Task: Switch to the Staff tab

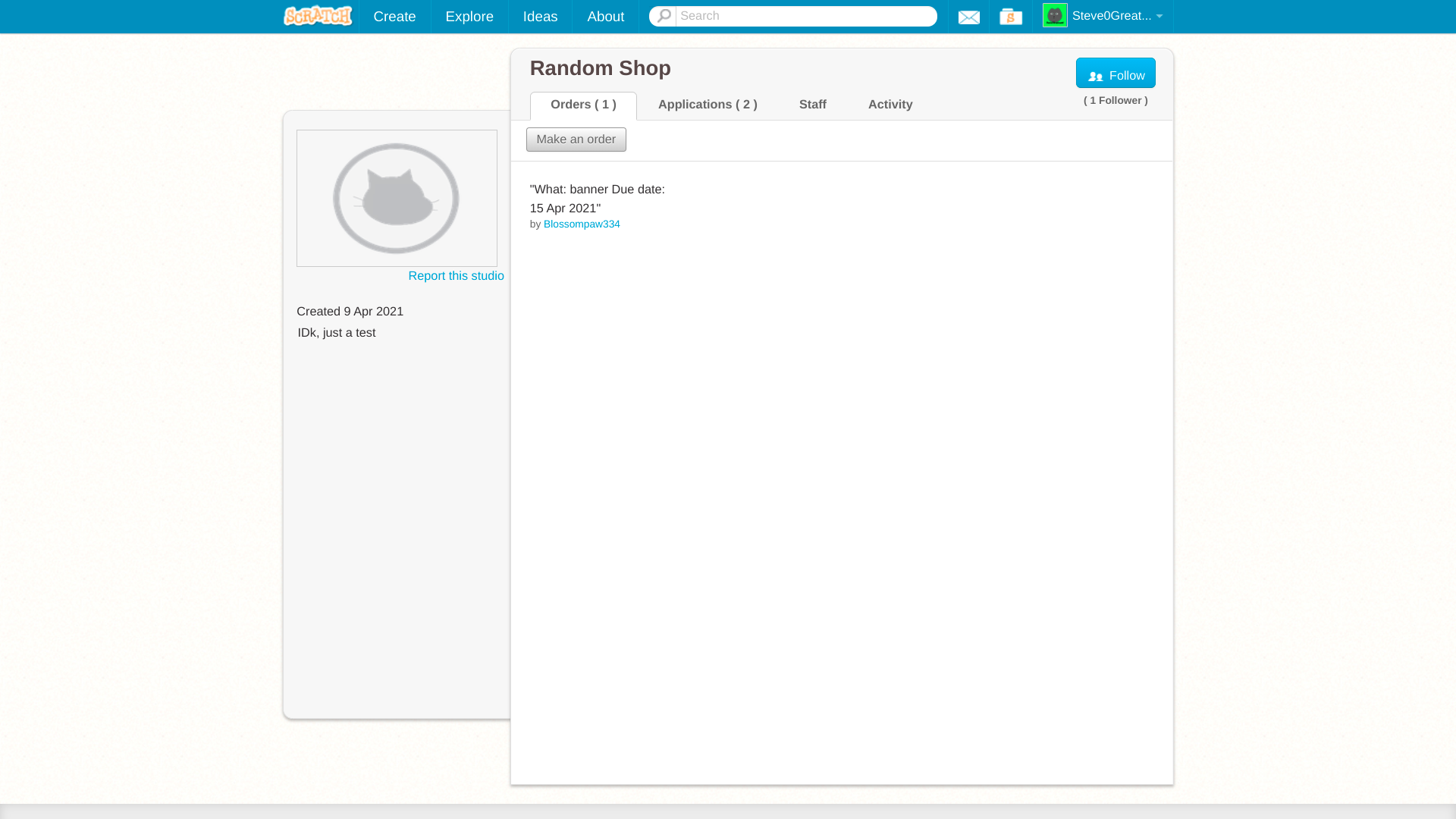Action: point(812,105)
